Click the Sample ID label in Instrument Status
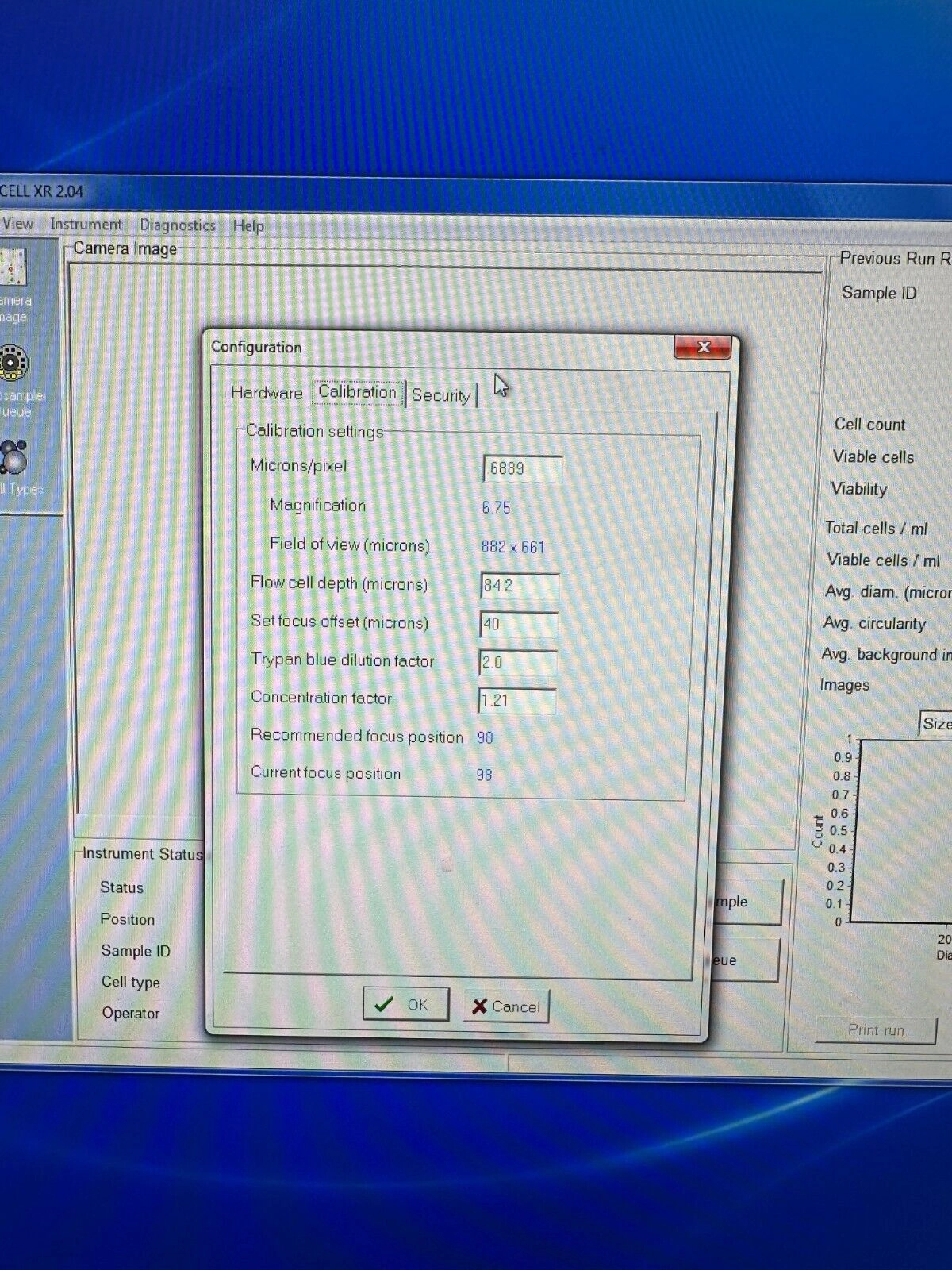952x1270 pixels. click(136, 951)
